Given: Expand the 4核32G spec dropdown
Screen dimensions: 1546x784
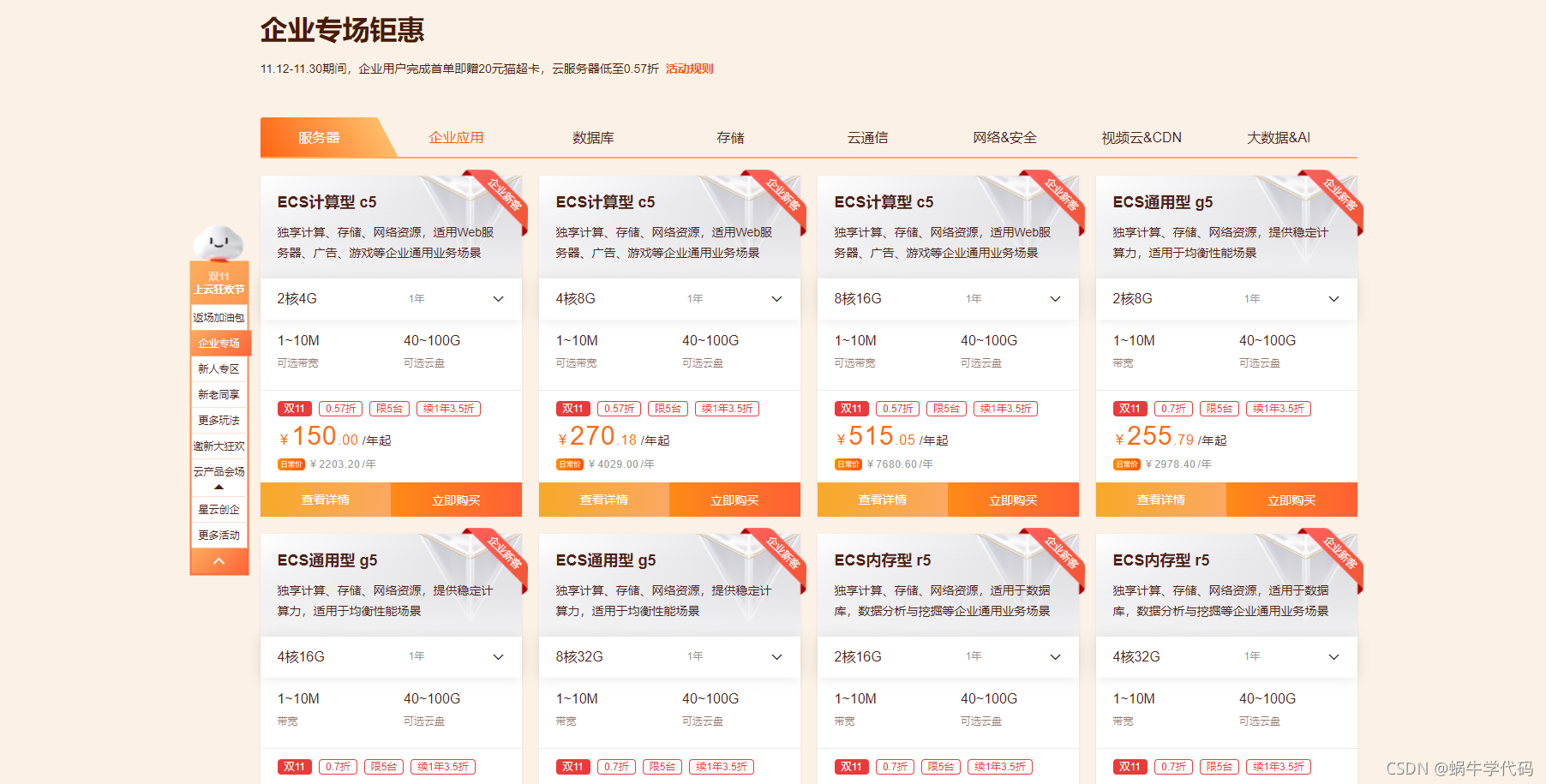Looking at the screenshot, I should (x=1226, y=656).
